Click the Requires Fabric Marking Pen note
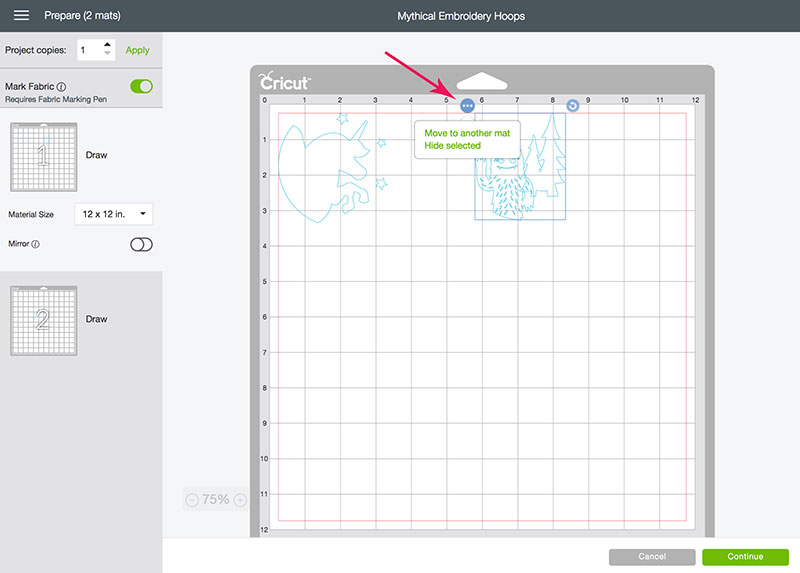The height and width of the screenshot is (573, 800). coord(56,99)
